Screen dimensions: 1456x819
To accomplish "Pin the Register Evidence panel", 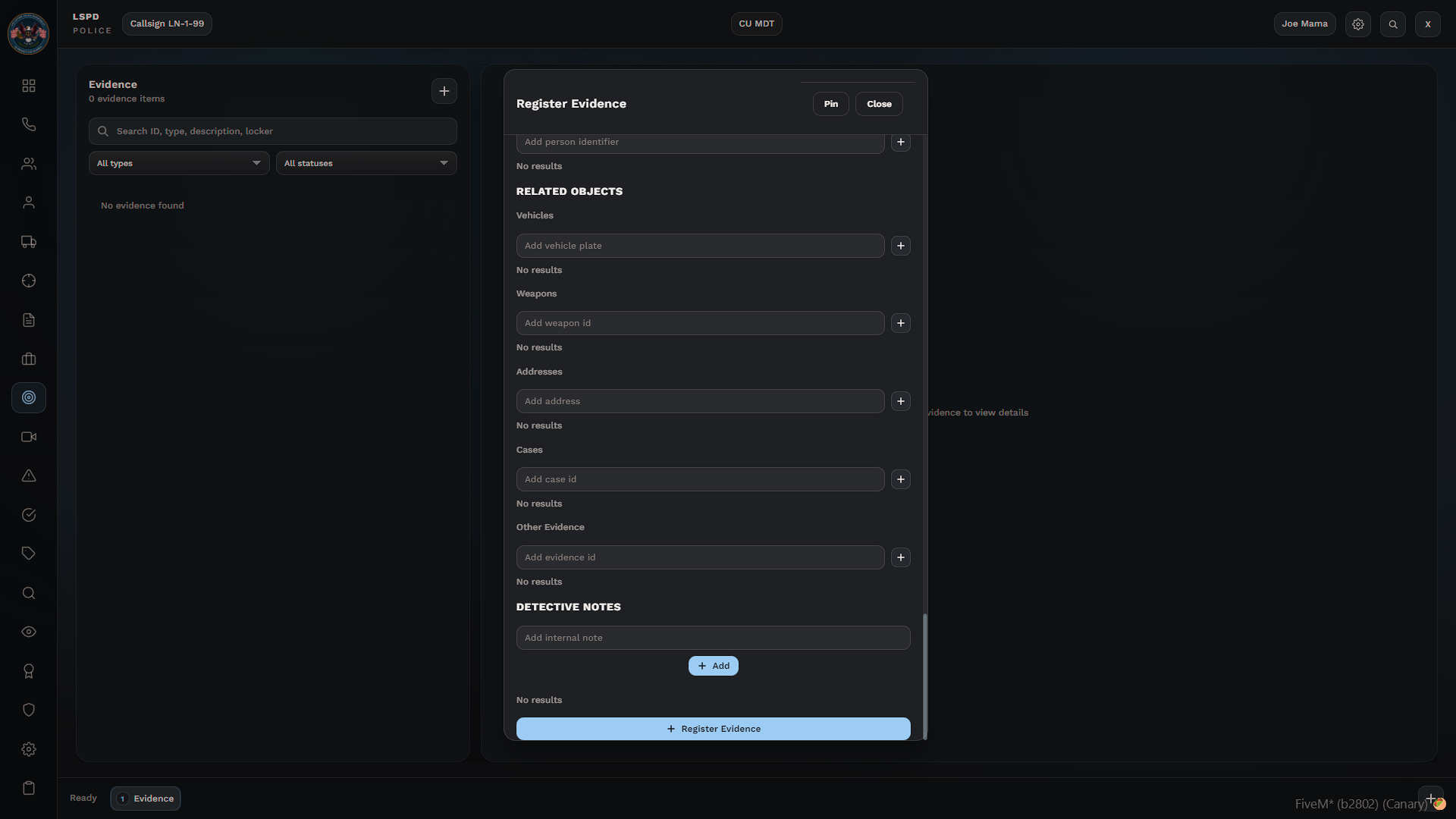I will click(830, 104).
